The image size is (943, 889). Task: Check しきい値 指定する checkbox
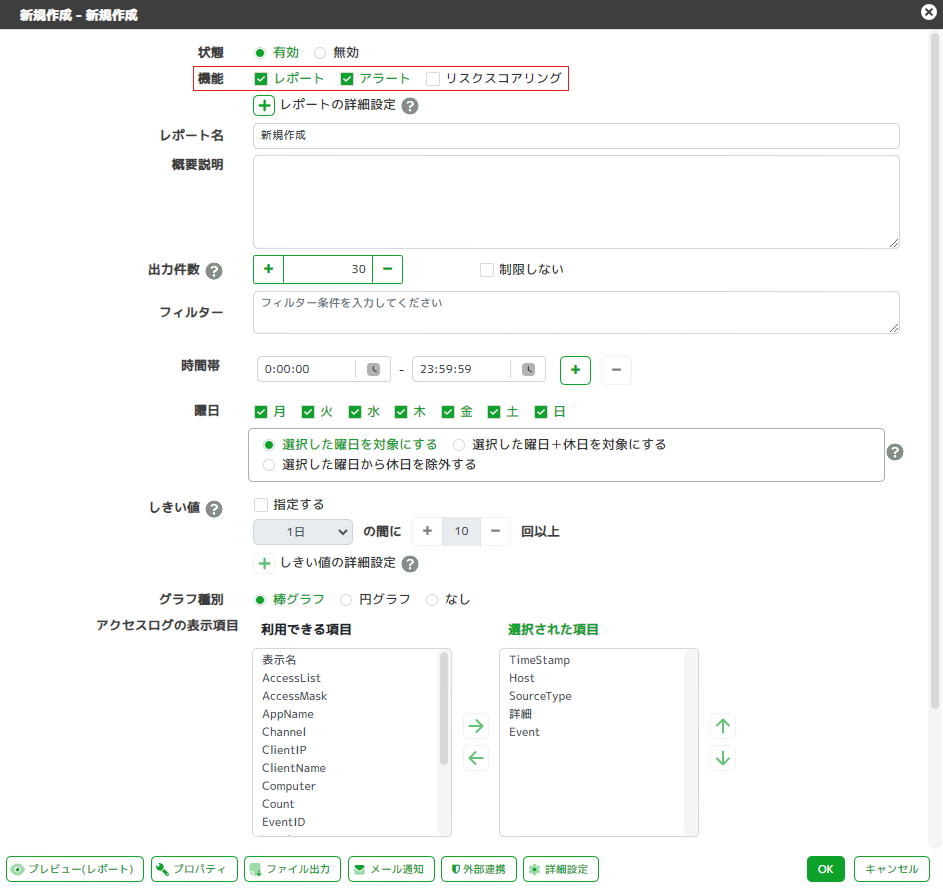[x=260, y=505]
